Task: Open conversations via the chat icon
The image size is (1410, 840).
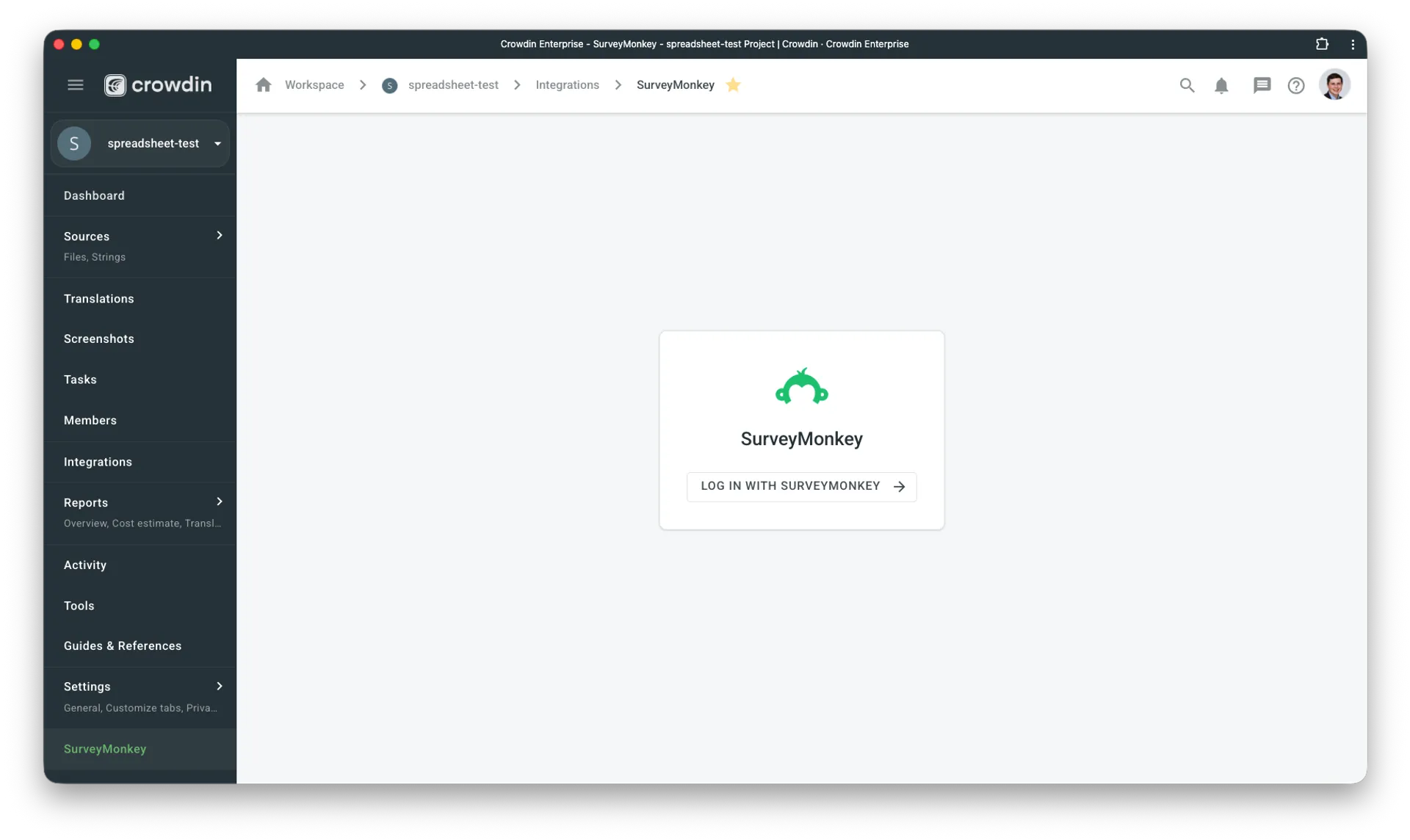Action: pos(1262,85)
